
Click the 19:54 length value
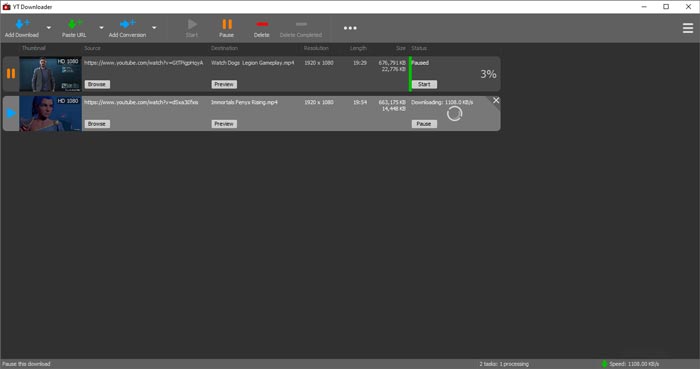coord(360,102)
